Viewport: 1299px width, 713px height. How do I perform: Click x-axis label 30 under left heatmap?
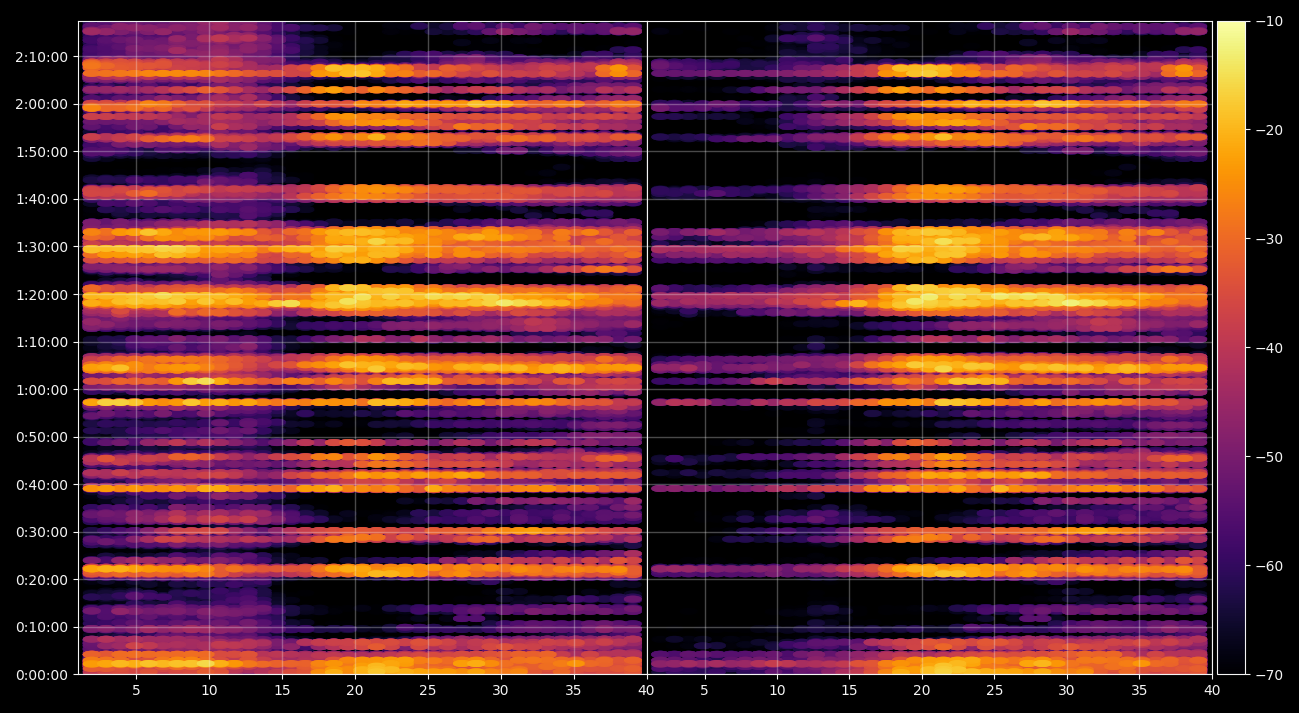501,690
